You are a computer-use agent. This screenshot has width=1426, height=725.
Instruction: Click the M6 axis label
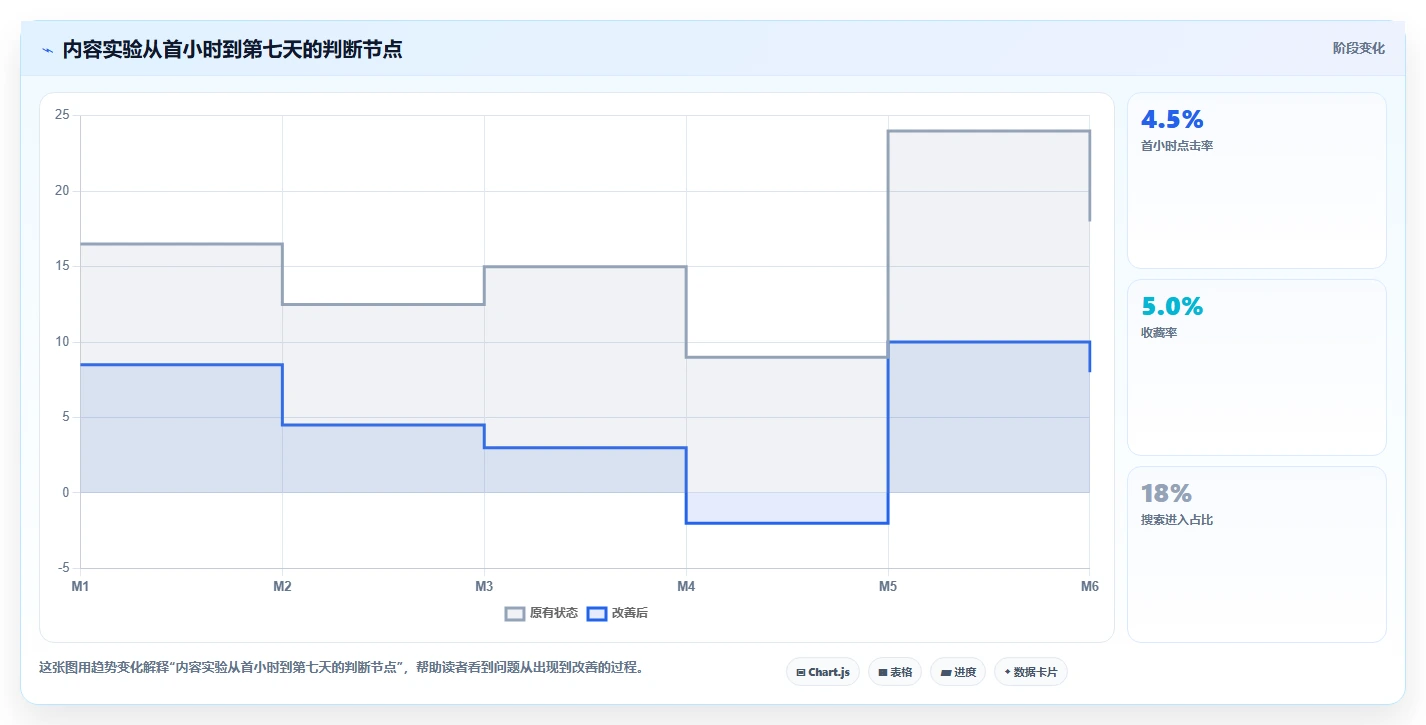1089,587
